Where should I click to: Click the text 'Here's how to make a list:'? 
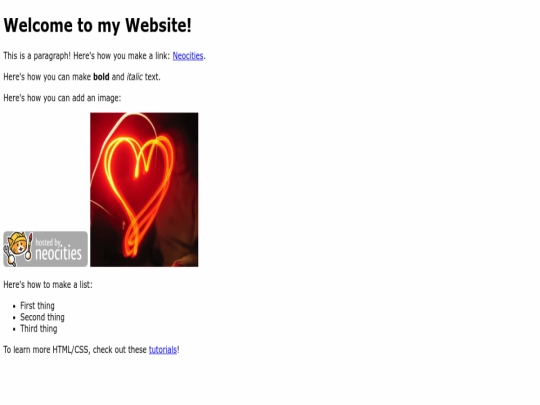click(48, 285)
